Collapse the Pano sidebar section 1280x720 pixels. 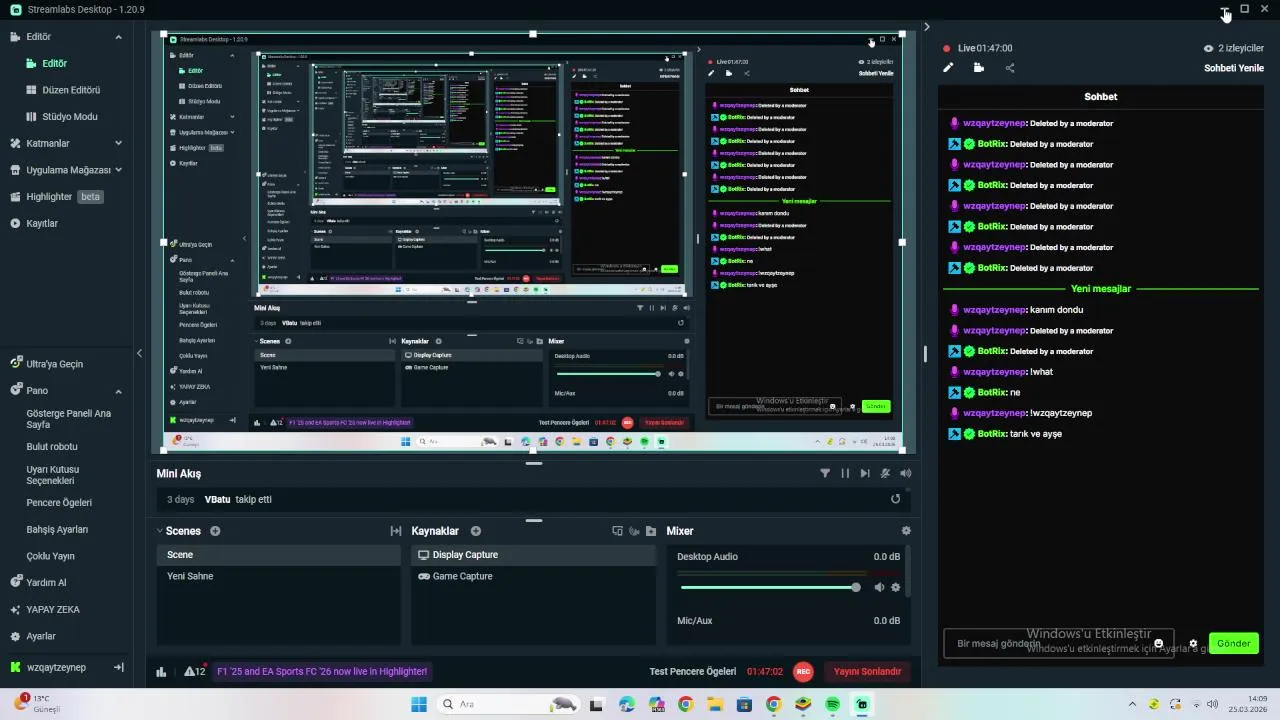tap(118, 390)
